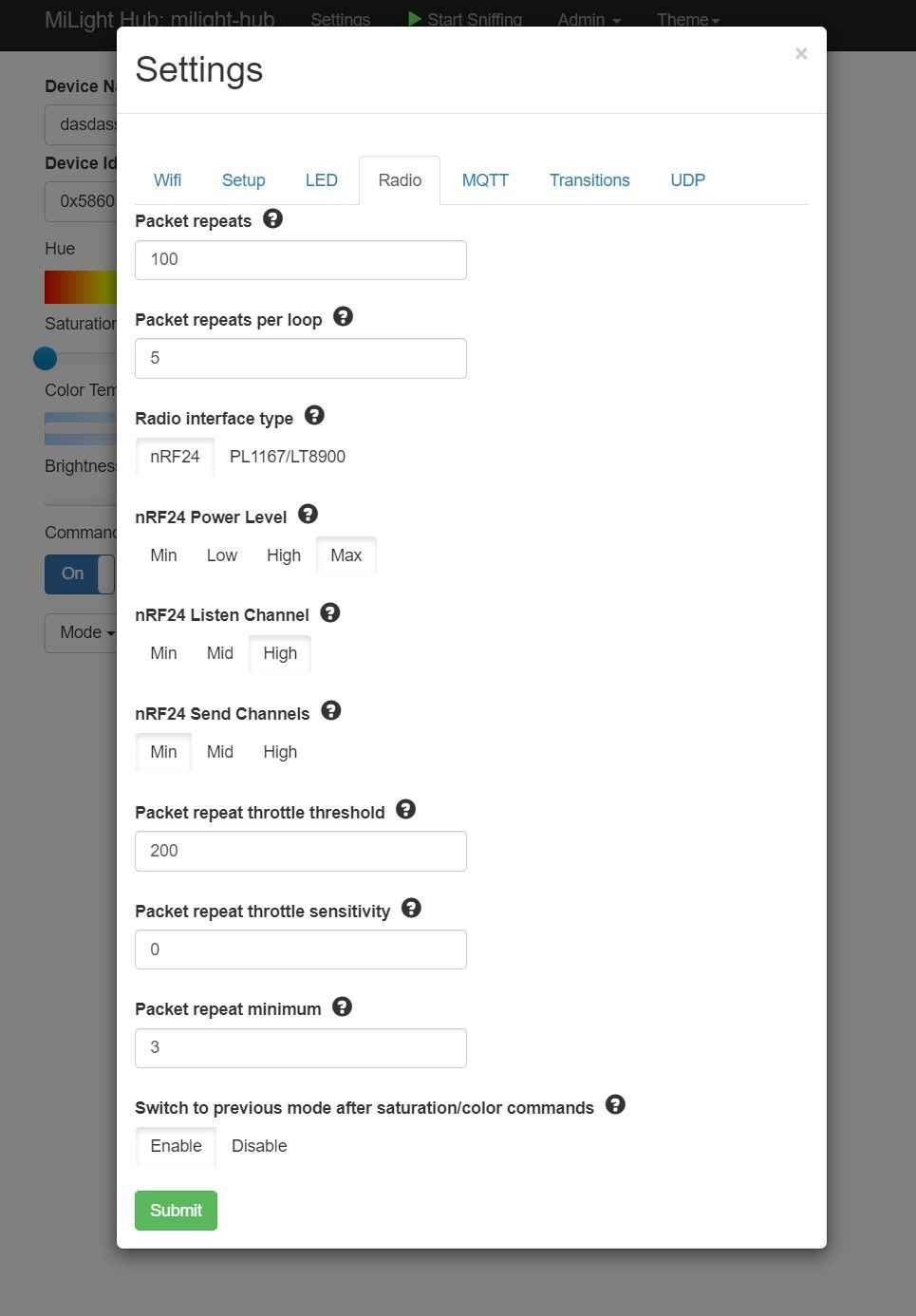Focus the throttle sensitivity input field

tap(301, 949)
